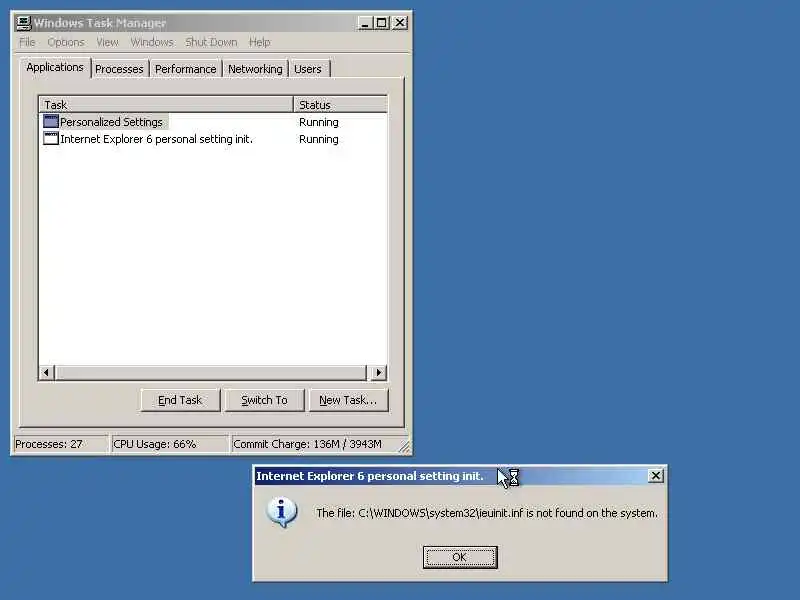Click the blue information icon in dialog
Image resolution: width=800 pixels, height=600 pixels.
tap(282, 512)
